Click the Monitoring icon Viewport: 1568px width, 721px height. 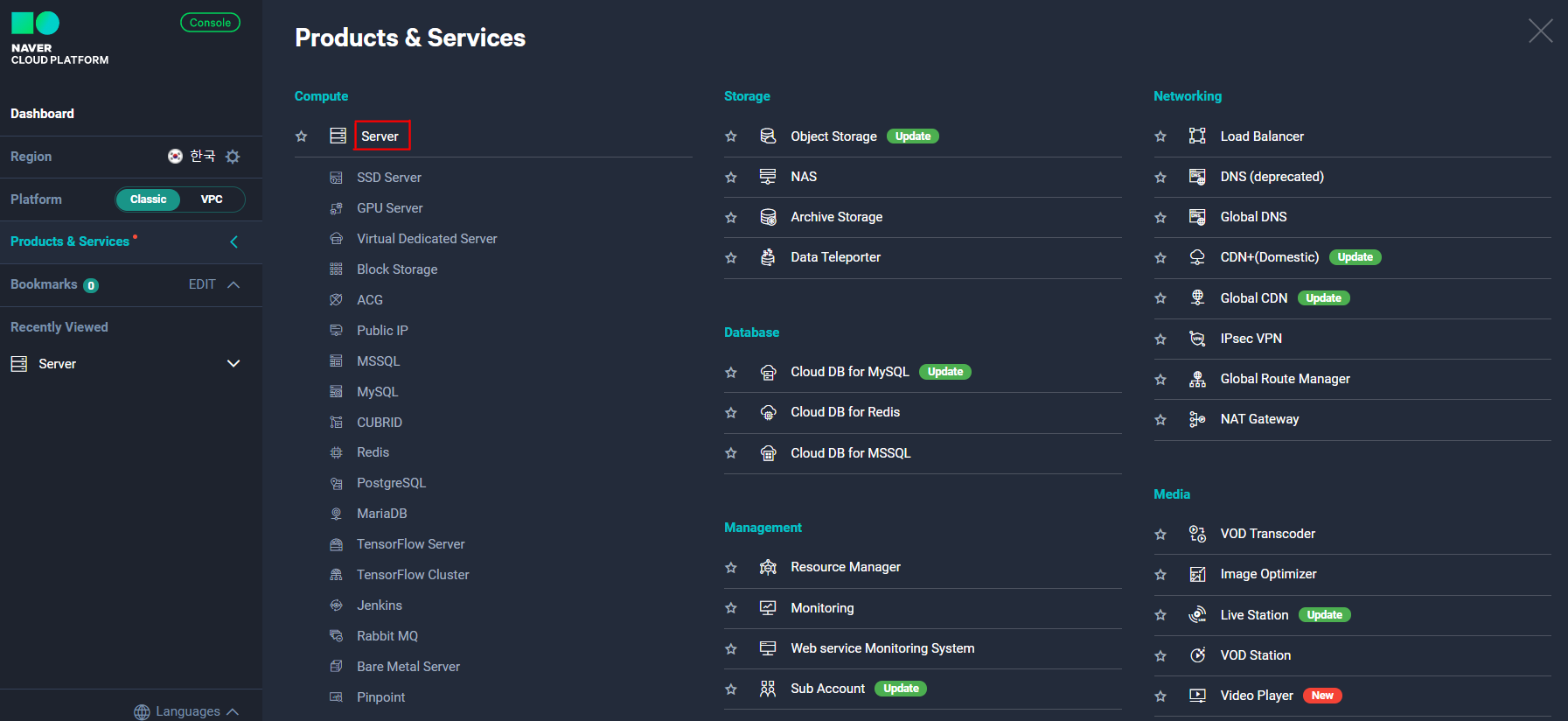[x=768, y=608]
